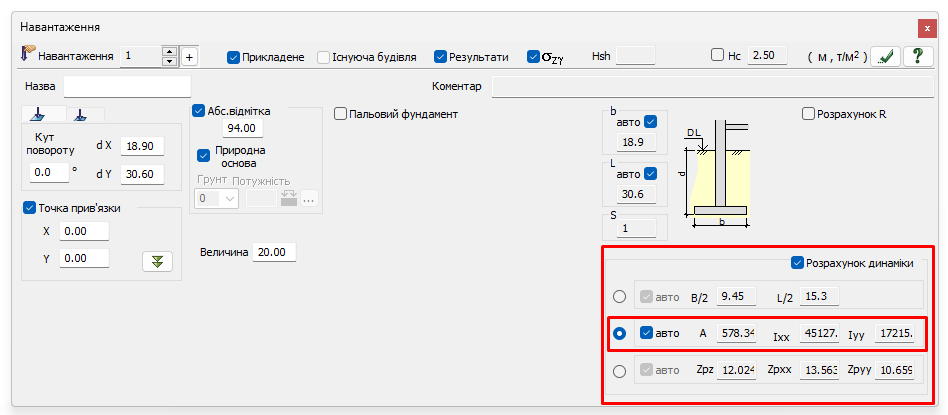948x415 pixels.
Task: Click the green double-down arrow button
Action: click(156, 261)
